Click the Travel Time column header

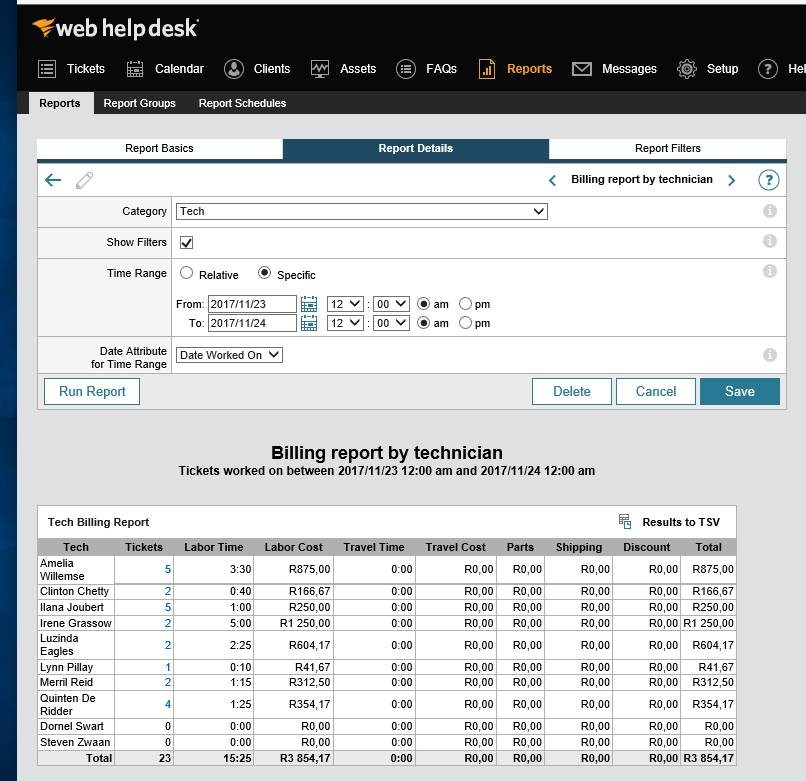coord(374,547)
